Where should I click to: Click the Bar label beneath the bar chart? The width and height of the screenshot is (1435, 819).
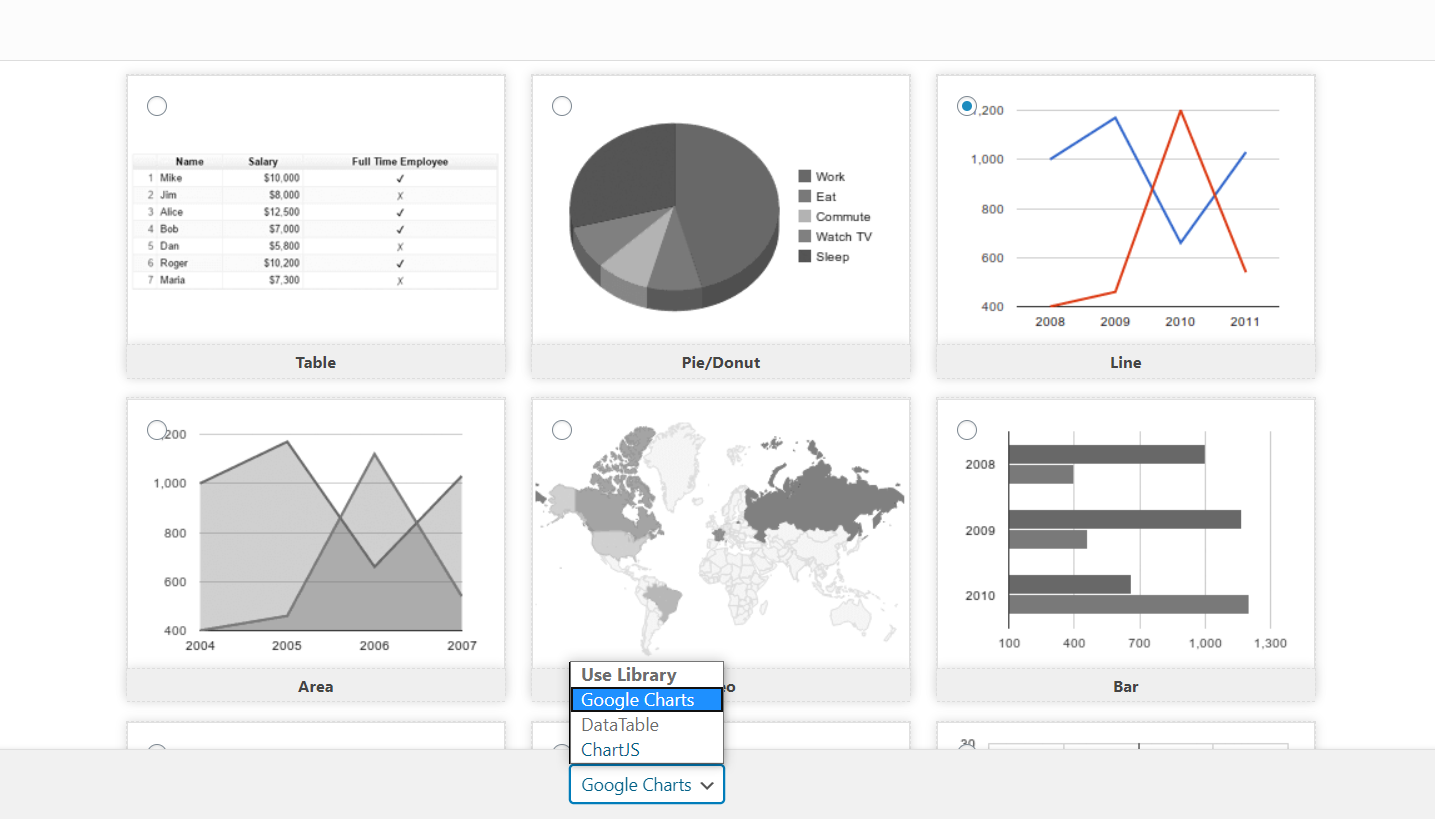coord(1125,686)
